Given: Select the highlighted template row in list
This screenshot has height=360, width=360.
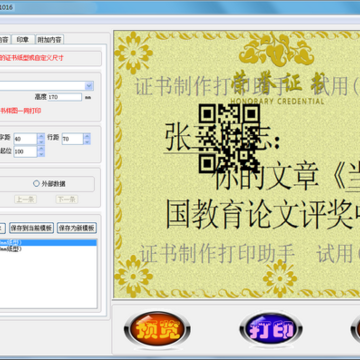Looking at the screenshot, I should point(48,242).
